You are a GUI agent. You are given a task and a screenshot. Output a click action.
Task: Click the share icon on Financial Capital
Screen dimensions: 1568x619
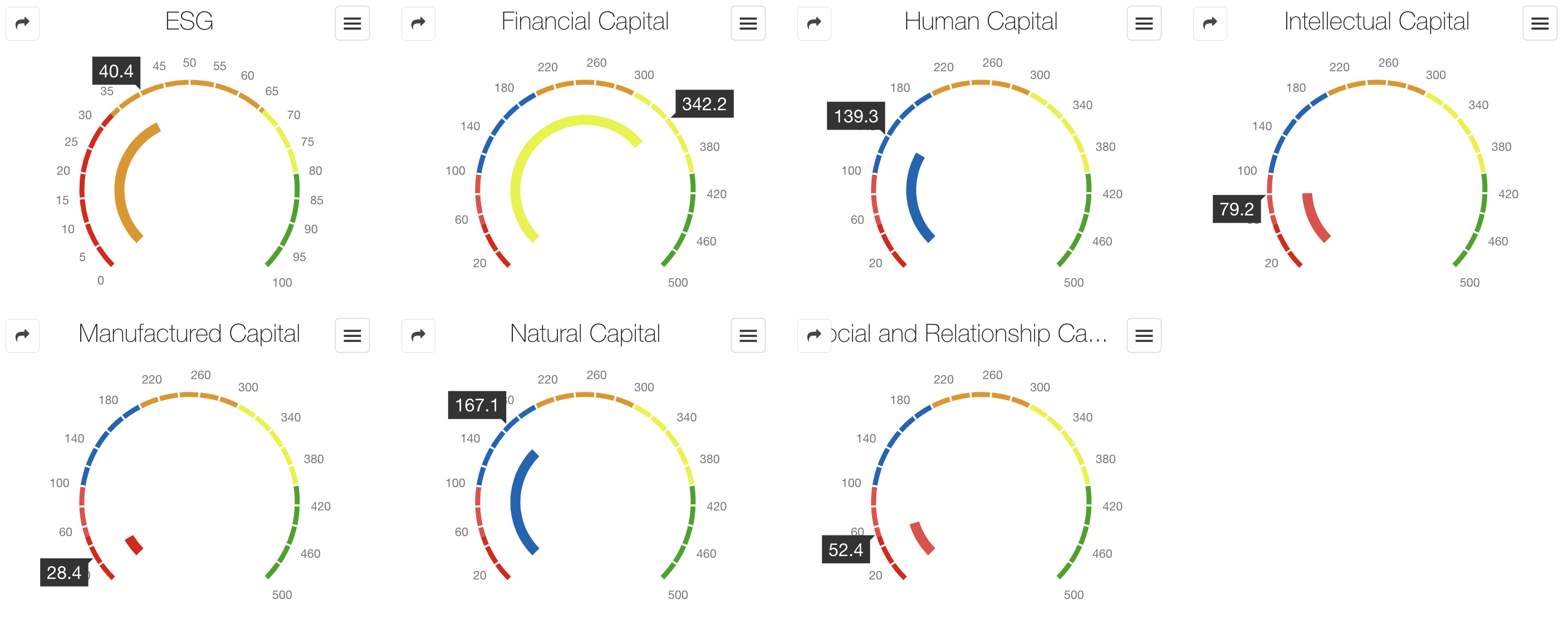click(x=418, y=23)
